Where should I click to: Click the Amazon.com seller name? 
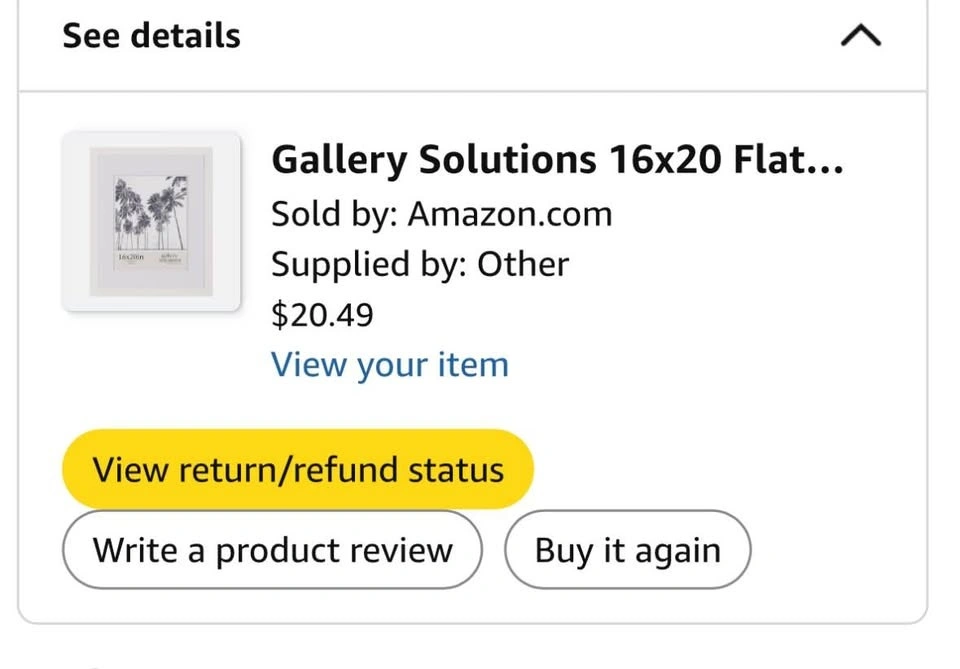(x=509, y=213)
